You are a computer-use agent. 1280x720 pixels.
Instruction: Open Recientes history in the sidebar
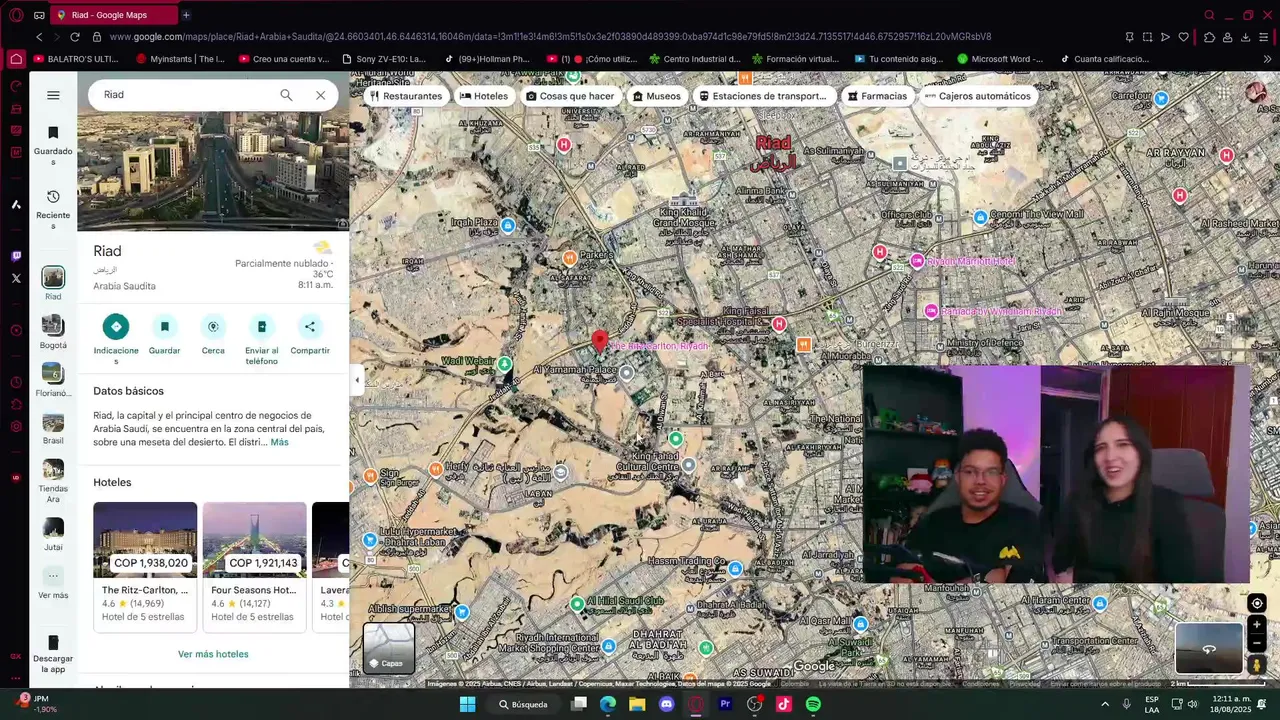tap(53, 209)
